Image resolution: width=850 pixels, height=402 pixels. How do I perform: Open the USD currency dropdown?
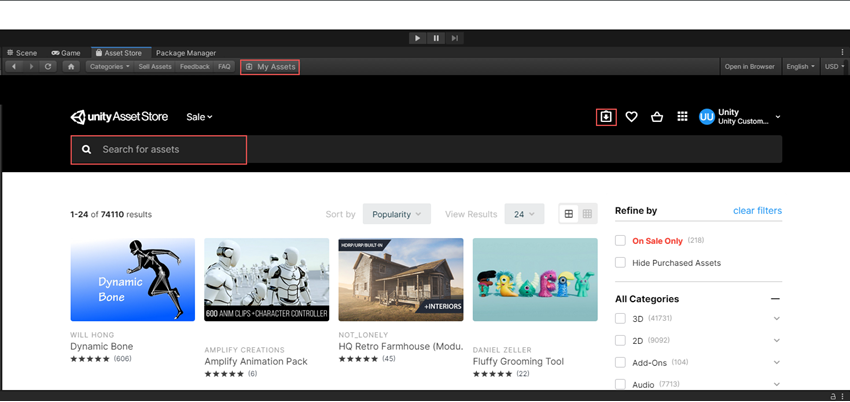tap(834, 67)
